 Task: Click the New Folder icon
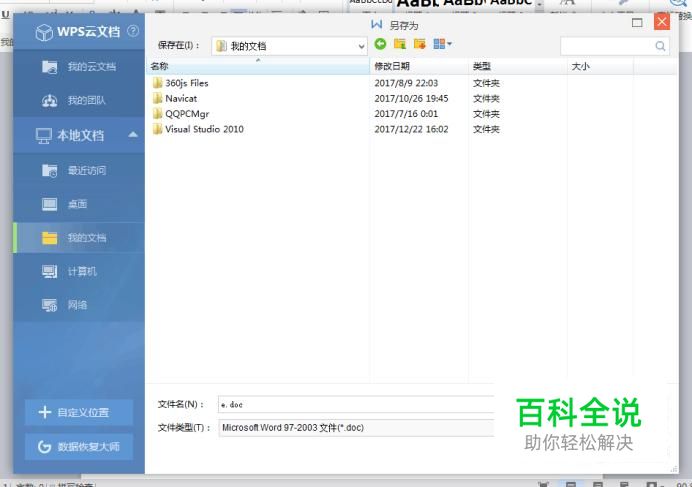coord(420,44)
